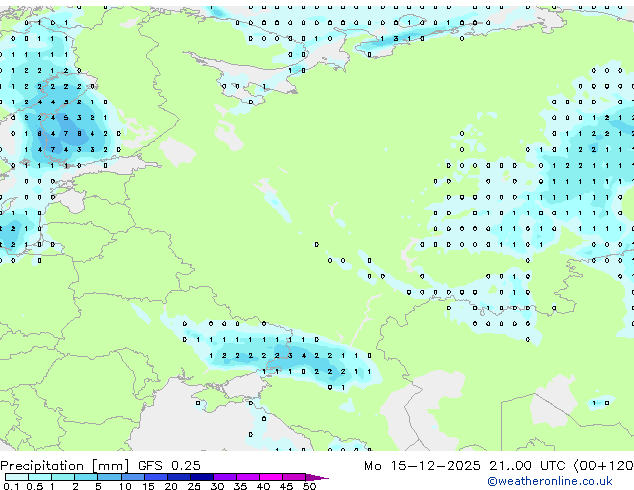The width and height of the screenshot is (634, 490).
Task: Click the 'Mo 15-12-2025' date text
Action: pos(422,466)
